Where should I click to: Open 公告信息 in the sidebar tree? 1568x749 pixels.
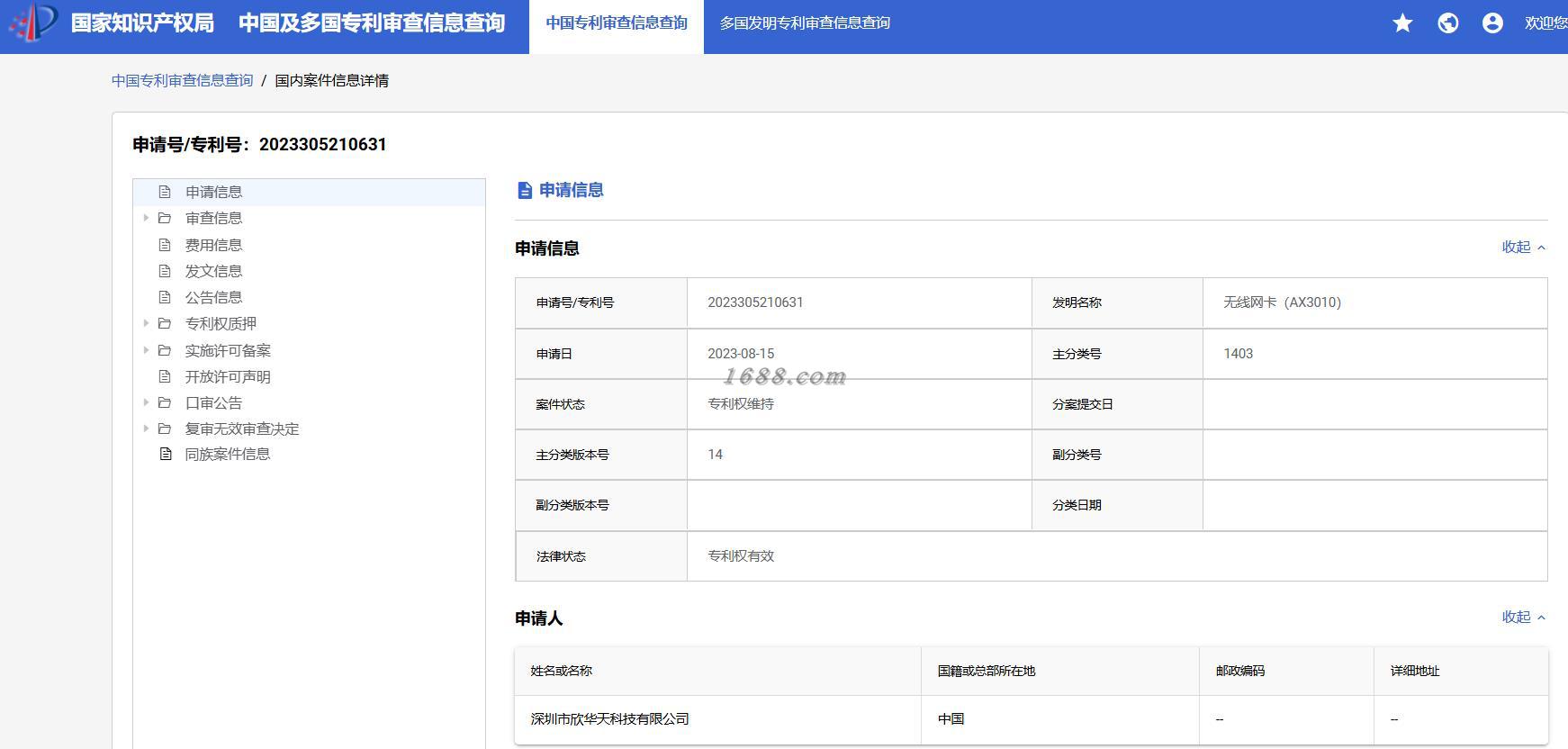tap(213, 297)
